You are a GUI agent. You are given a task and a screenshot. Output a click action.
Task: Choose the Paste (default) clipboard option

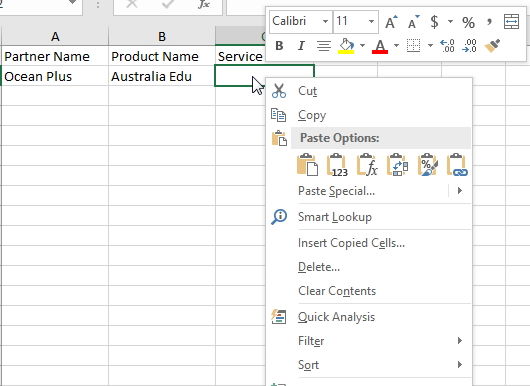(307, 165)
